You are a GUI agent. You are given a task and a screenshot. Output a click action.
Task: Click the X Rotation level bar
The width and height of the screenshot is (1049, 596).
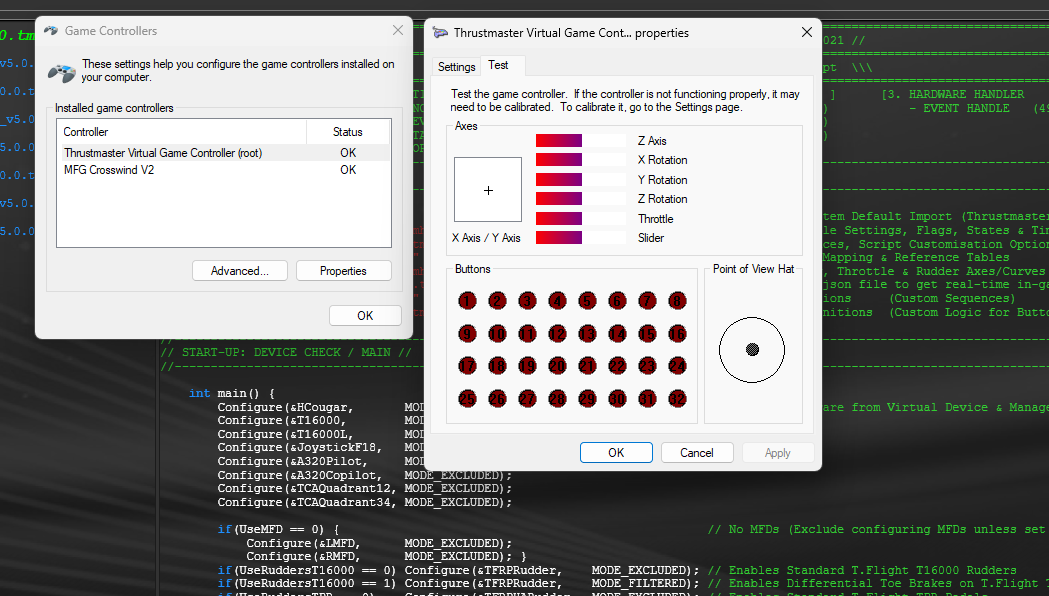[581, 160]
